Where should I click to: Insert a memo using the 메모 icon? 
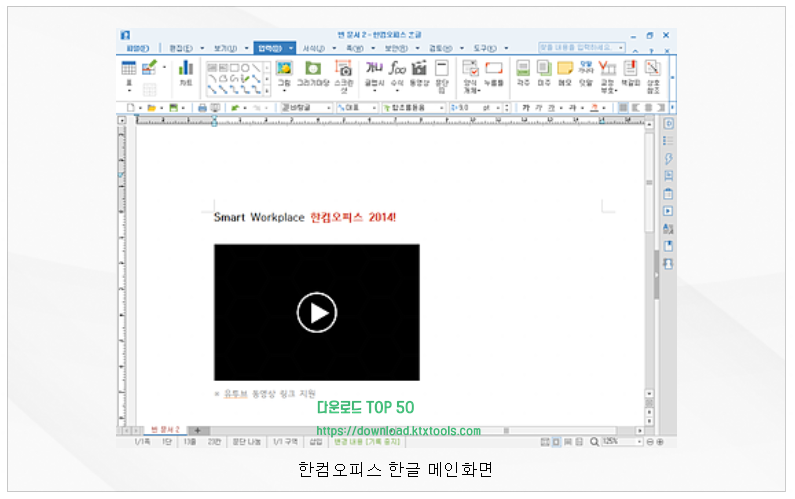tap(565, 73)
